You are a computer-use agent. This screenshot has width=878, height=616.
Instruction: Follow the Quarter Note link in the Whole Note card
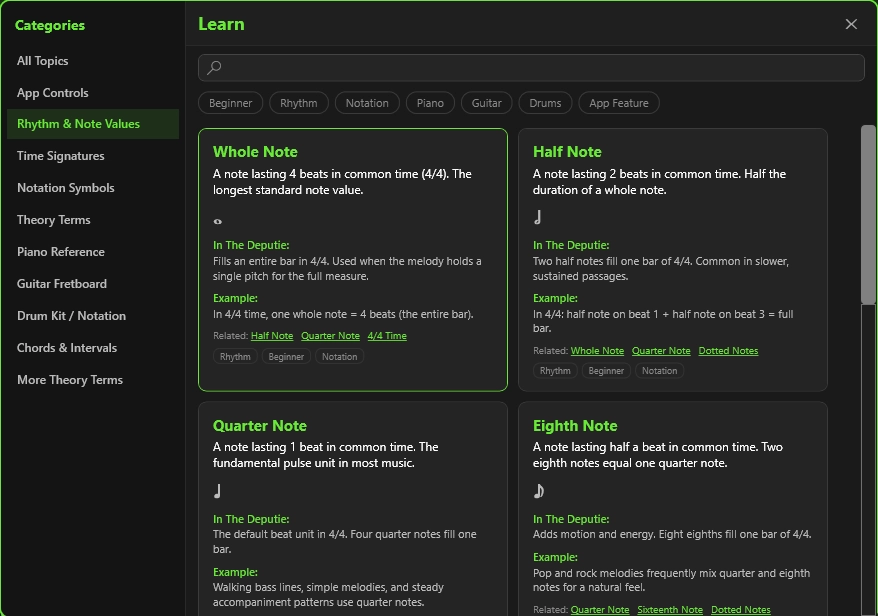(x=330, y=335)
